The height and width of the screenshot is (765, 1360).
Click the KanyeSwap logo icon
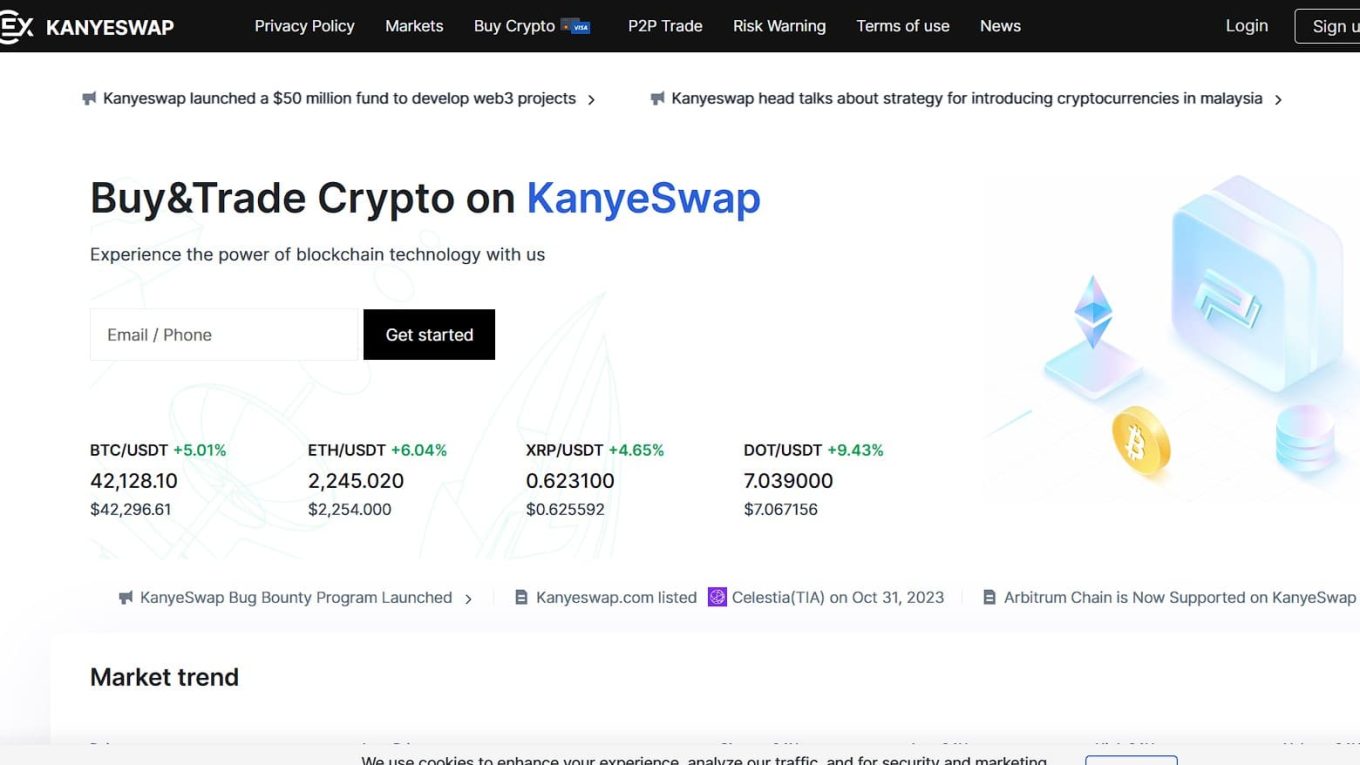(15, 27)
